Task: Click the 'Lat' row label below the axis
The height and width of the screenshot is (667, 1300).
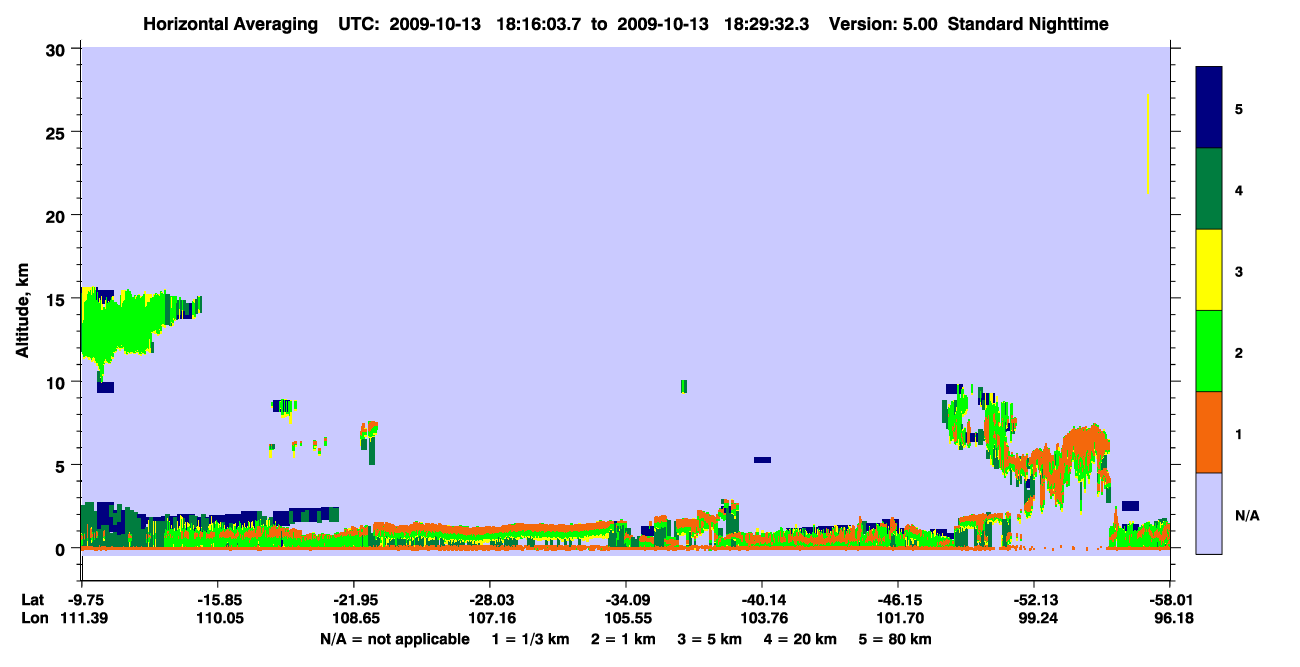Action: point(33,600)
